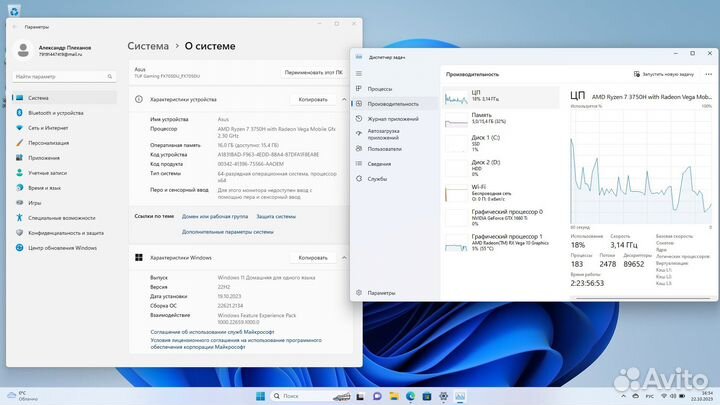Screen dimensions: 720x405
Task: Open Дополнительные параметры системы link
Action: pyautogui.click(x=228, y=232)
